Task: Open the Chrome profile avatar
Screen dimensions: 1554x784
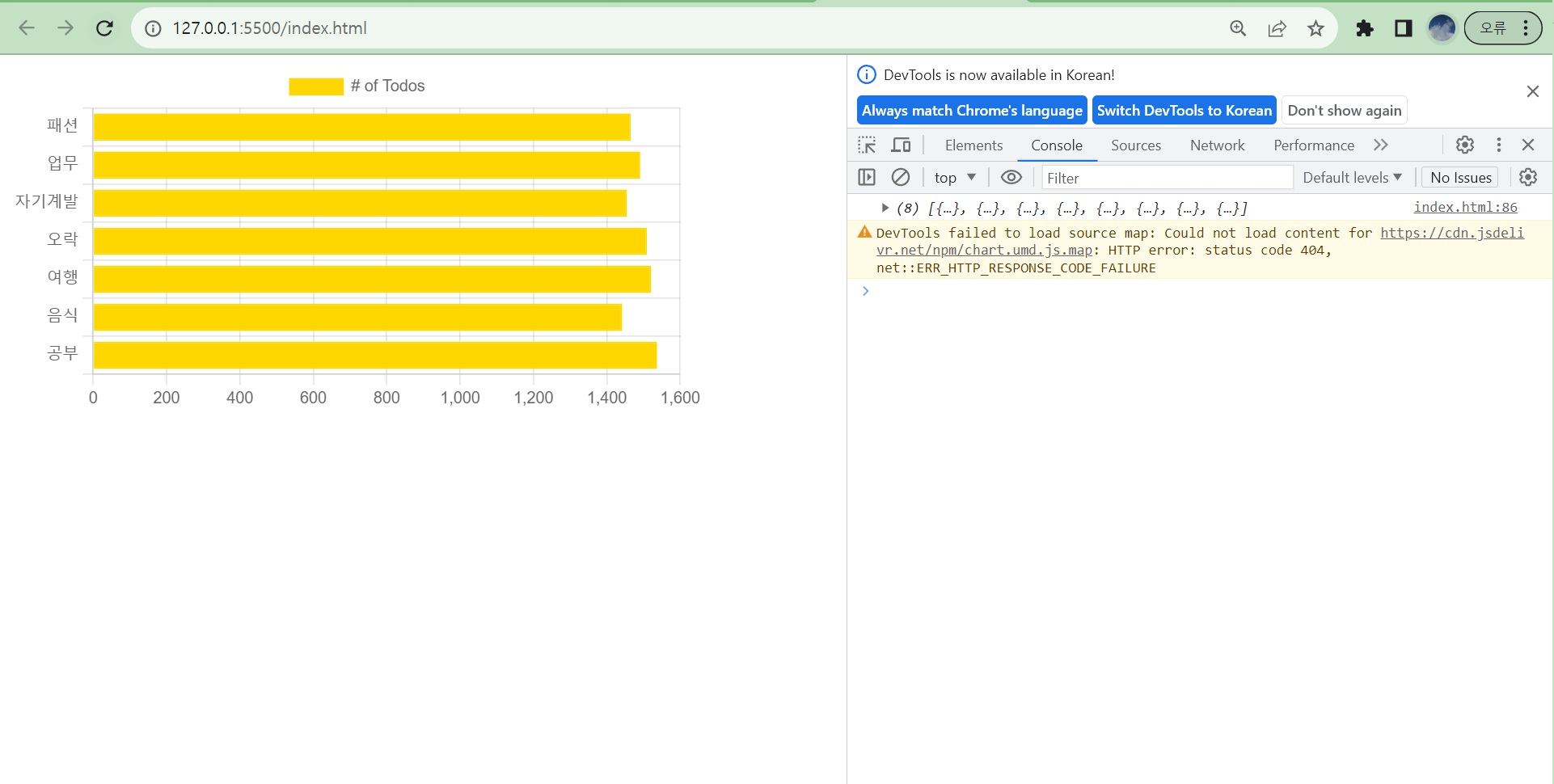Action: point(1442,28)
